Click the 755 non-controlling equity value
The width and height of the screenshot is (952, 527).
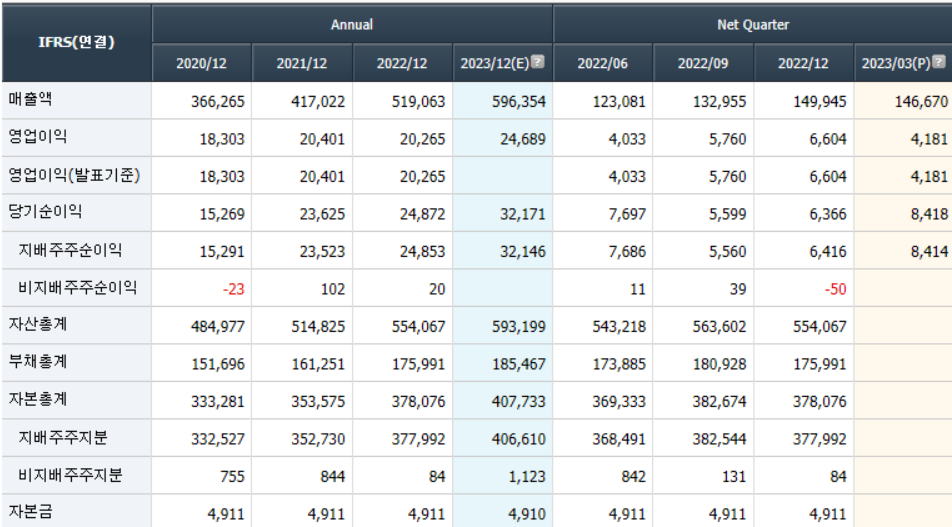point(233,477)
